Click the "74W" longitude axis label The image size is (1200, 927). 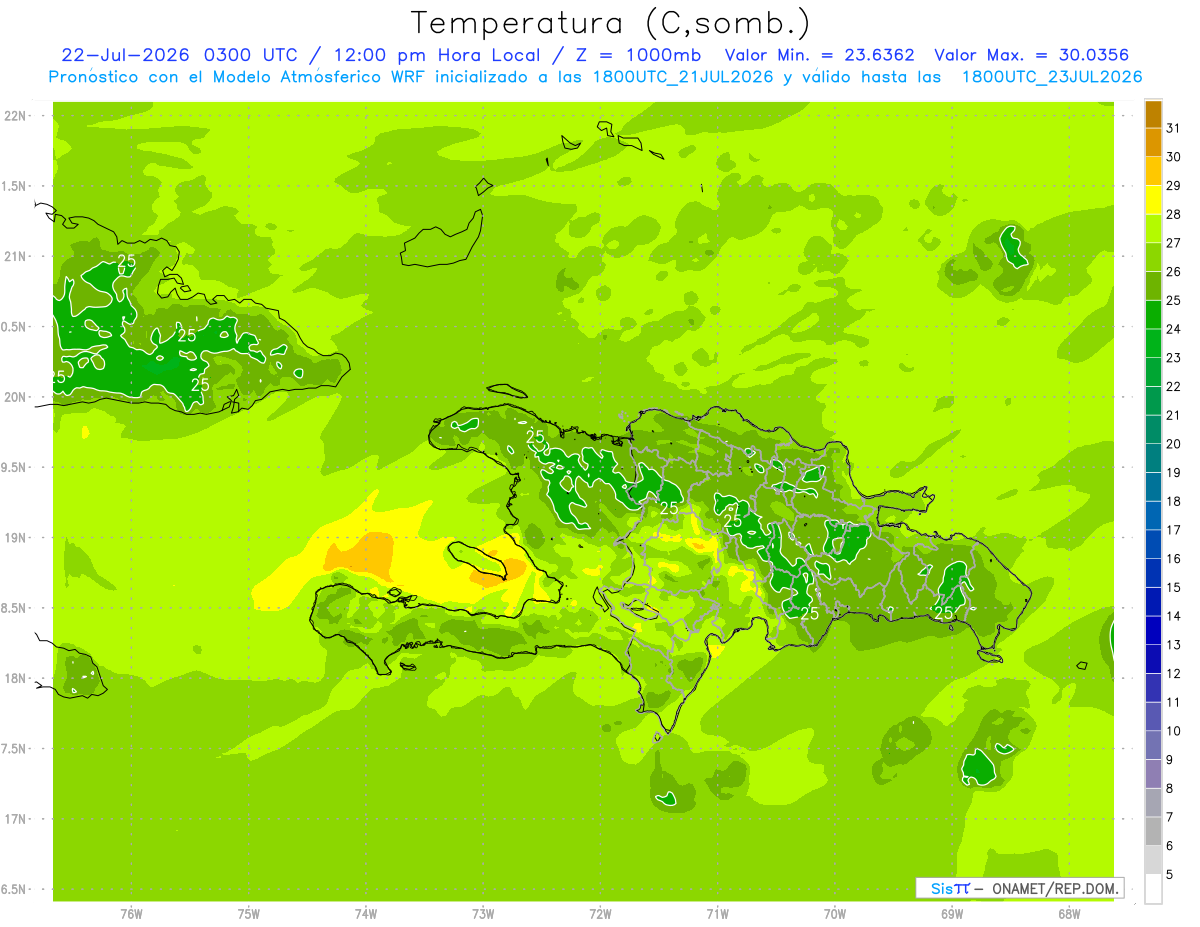click(366, 915)
